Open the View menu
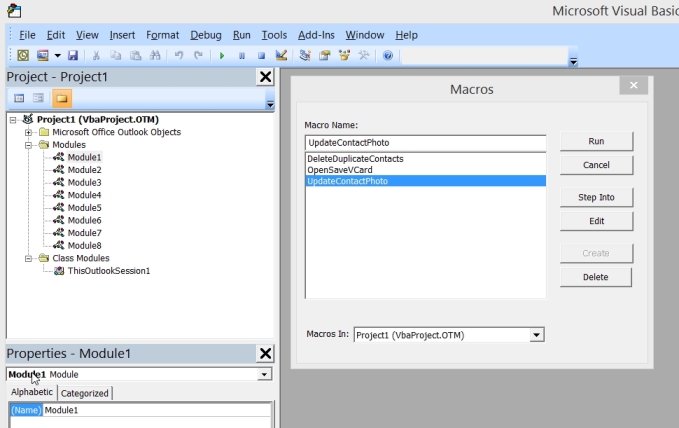The height and width of the screenshot is (428, 679). [x=87, y=35]
